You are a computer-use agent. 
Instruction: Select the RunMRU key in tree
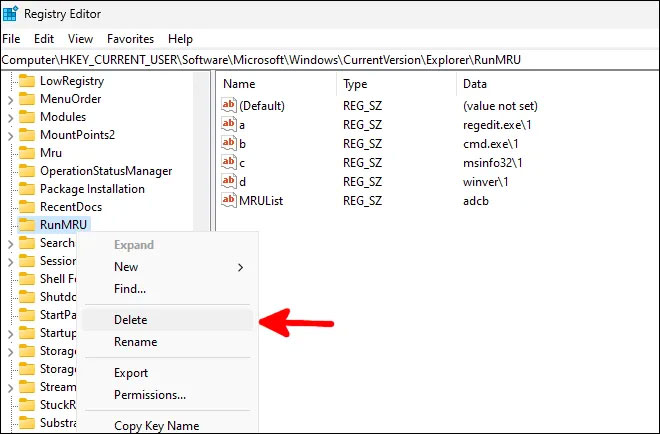[x=64, y=225]
